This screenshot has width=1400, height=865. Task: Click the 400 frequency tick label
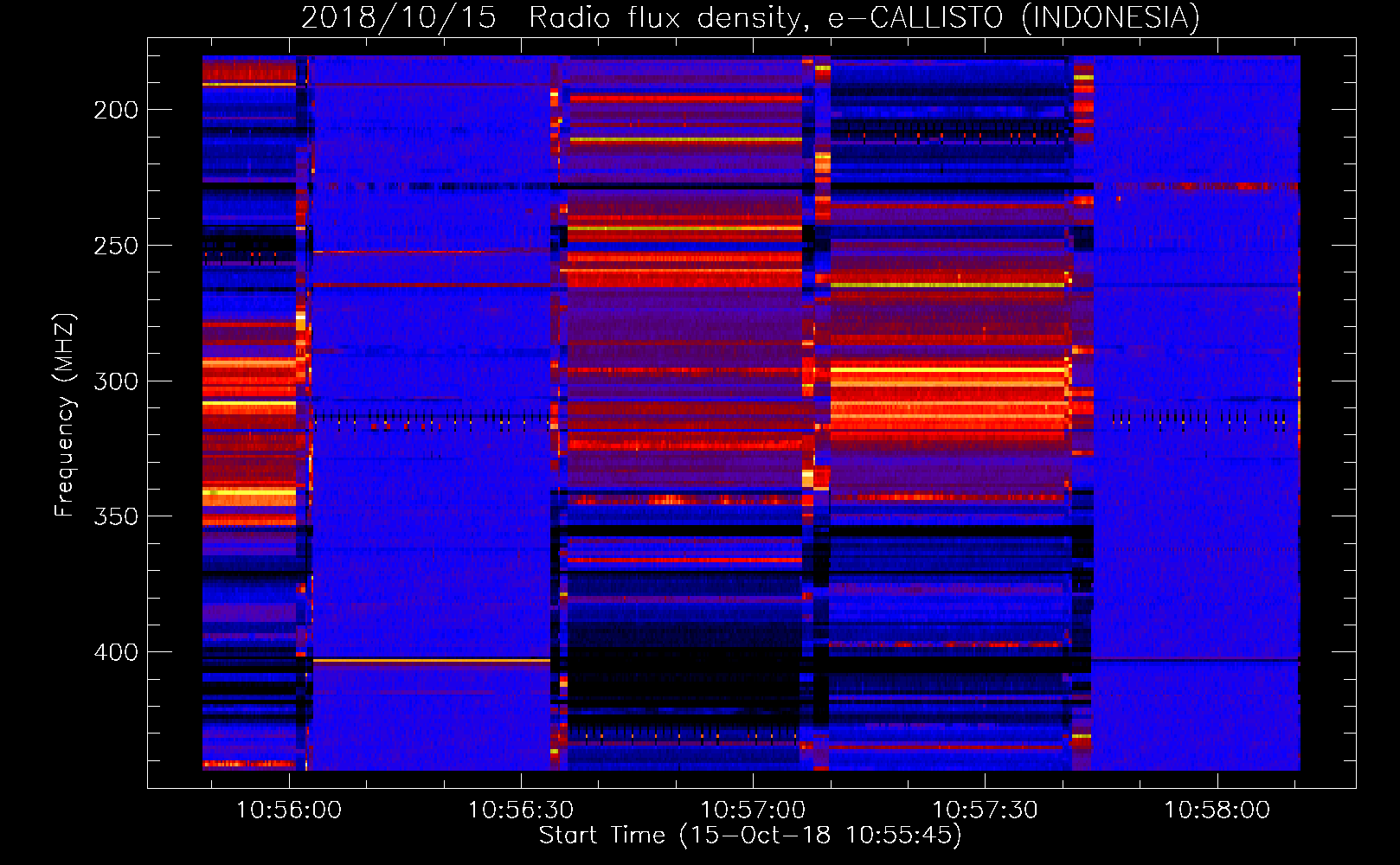[x=116, y=652]
